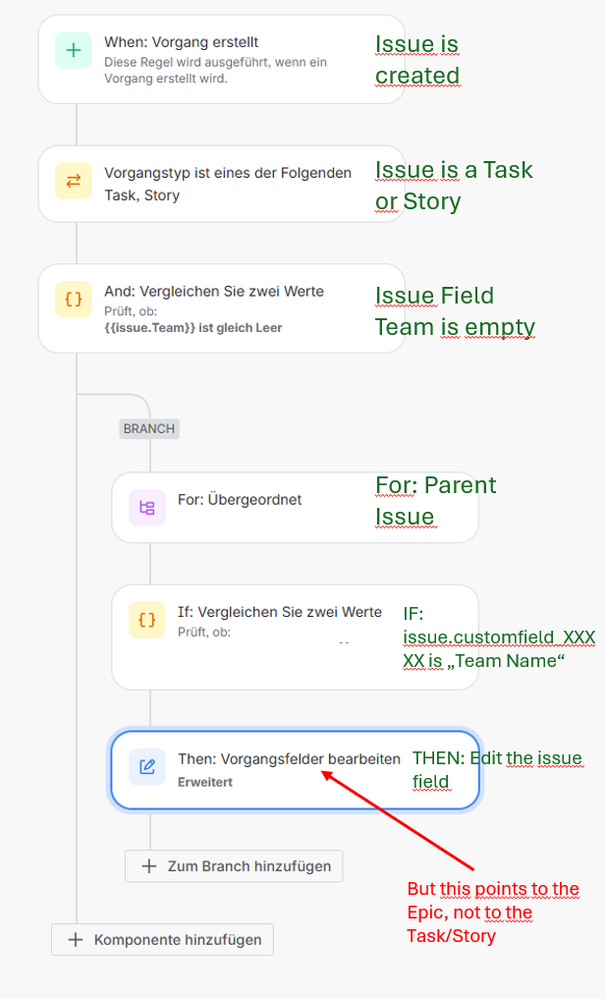Click the braces icon of 'If: Vergleichen Sie zwei Werte'
The width and height of the screenshot is (605, 999).
coord(147,620)
